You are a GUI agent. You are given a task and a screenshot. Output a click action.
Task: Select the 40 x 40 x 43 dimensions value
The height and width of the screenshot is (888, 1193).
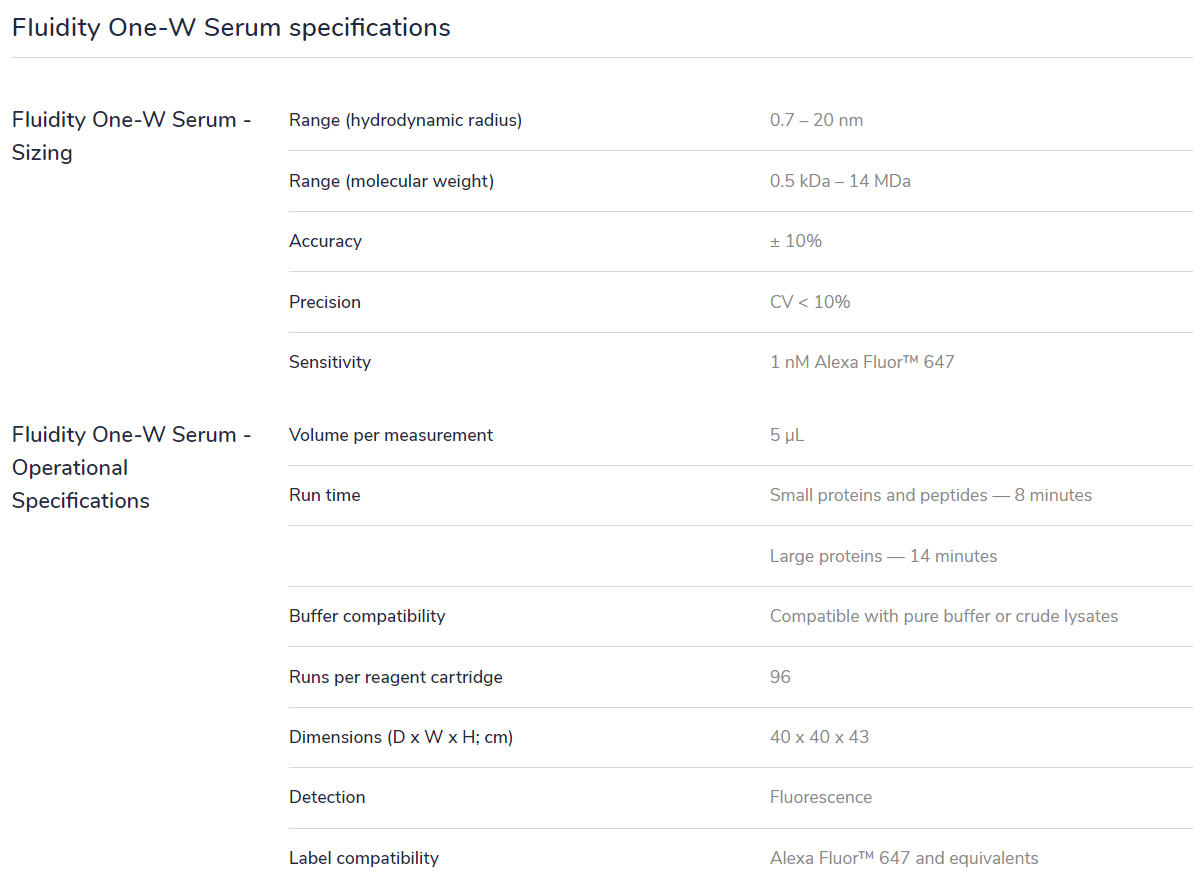pyautogui.click(x=819, y=737)
